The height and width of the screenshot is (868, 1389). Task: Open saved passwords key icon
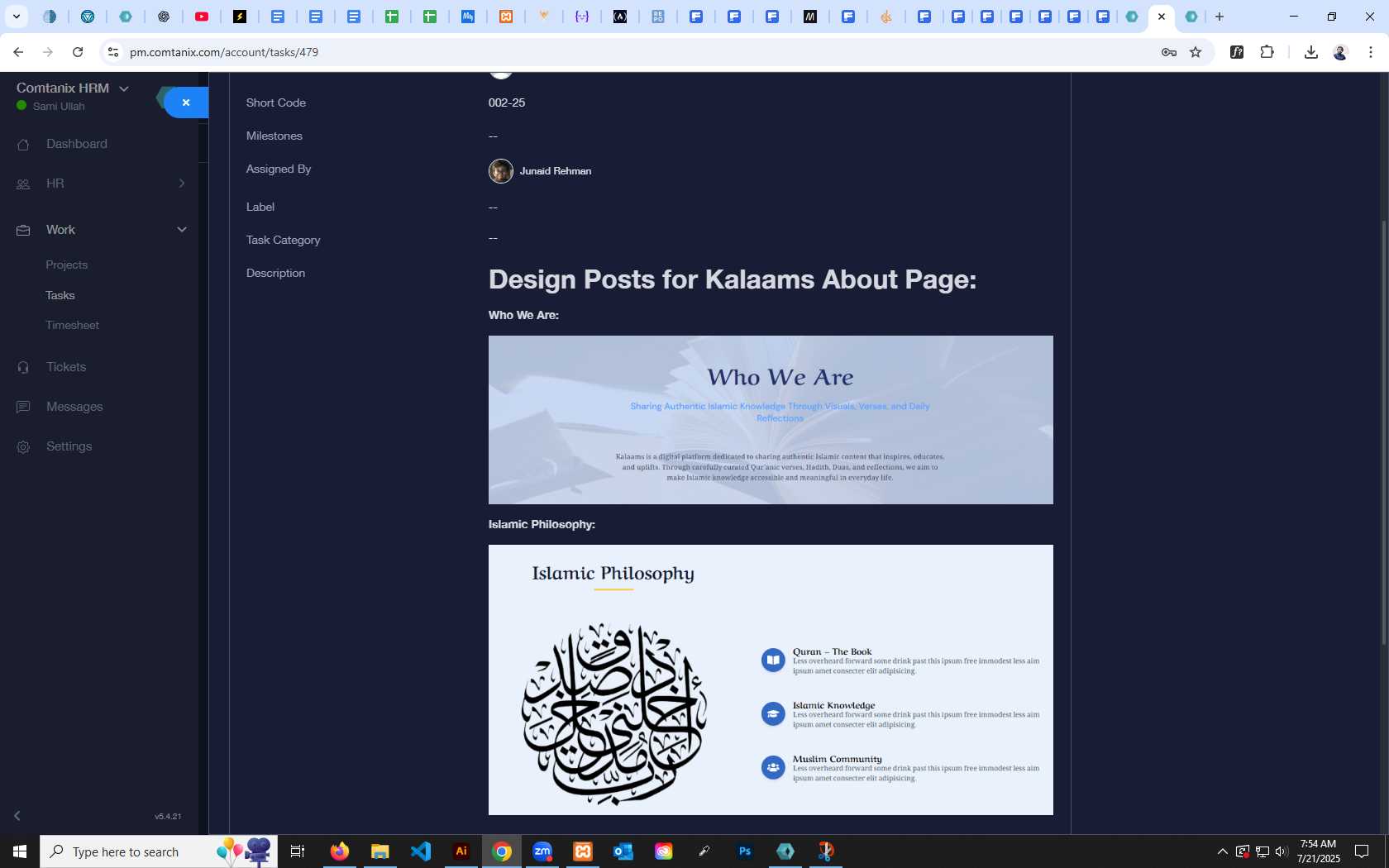tap(1169, 52)
